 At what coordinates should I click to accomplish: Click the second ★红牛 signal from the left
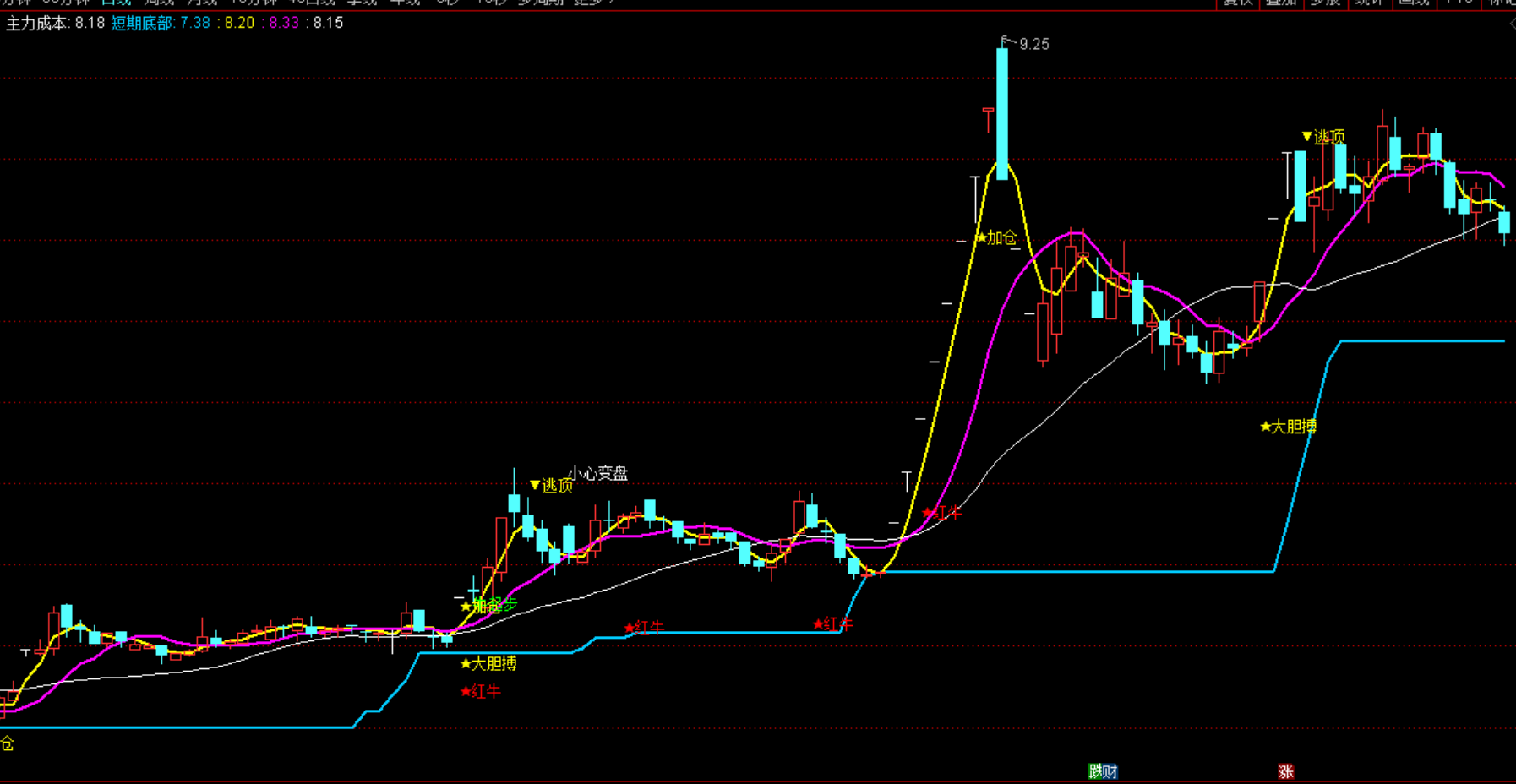pyautogui.click(x=645, y=628)
